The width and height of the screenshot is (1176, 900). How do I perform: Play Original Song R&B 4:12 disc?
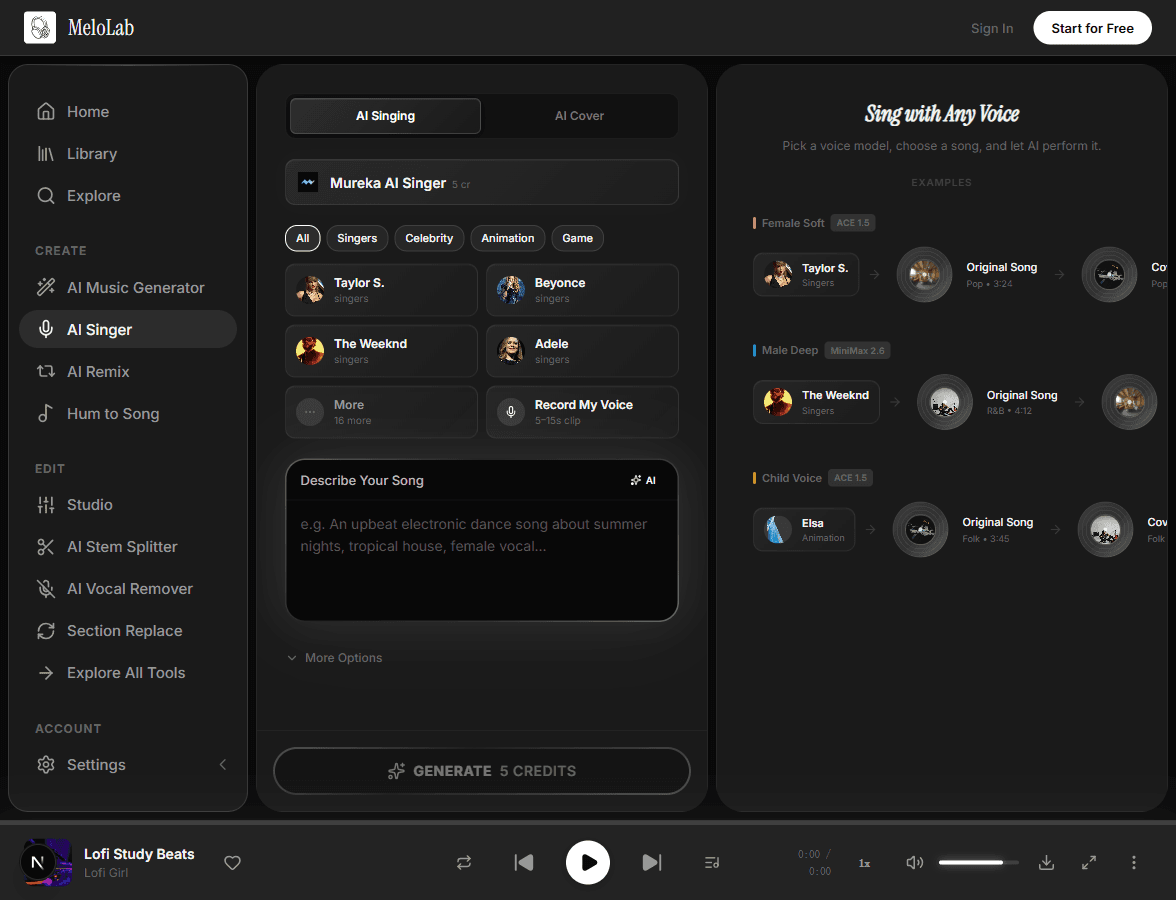(x=944, y=402)
